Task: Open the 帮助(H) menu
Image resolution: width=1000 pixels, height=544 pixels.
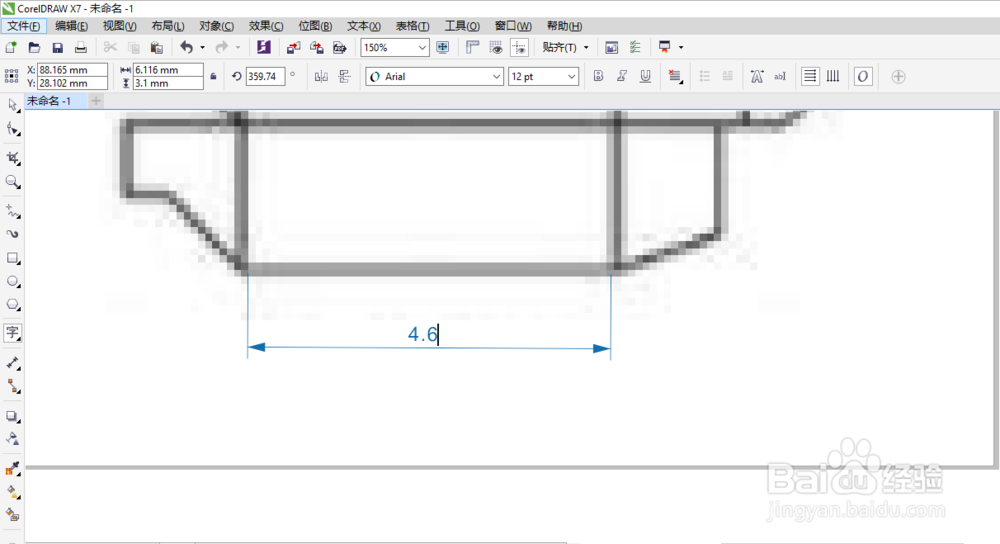Action: pos(564,26)
